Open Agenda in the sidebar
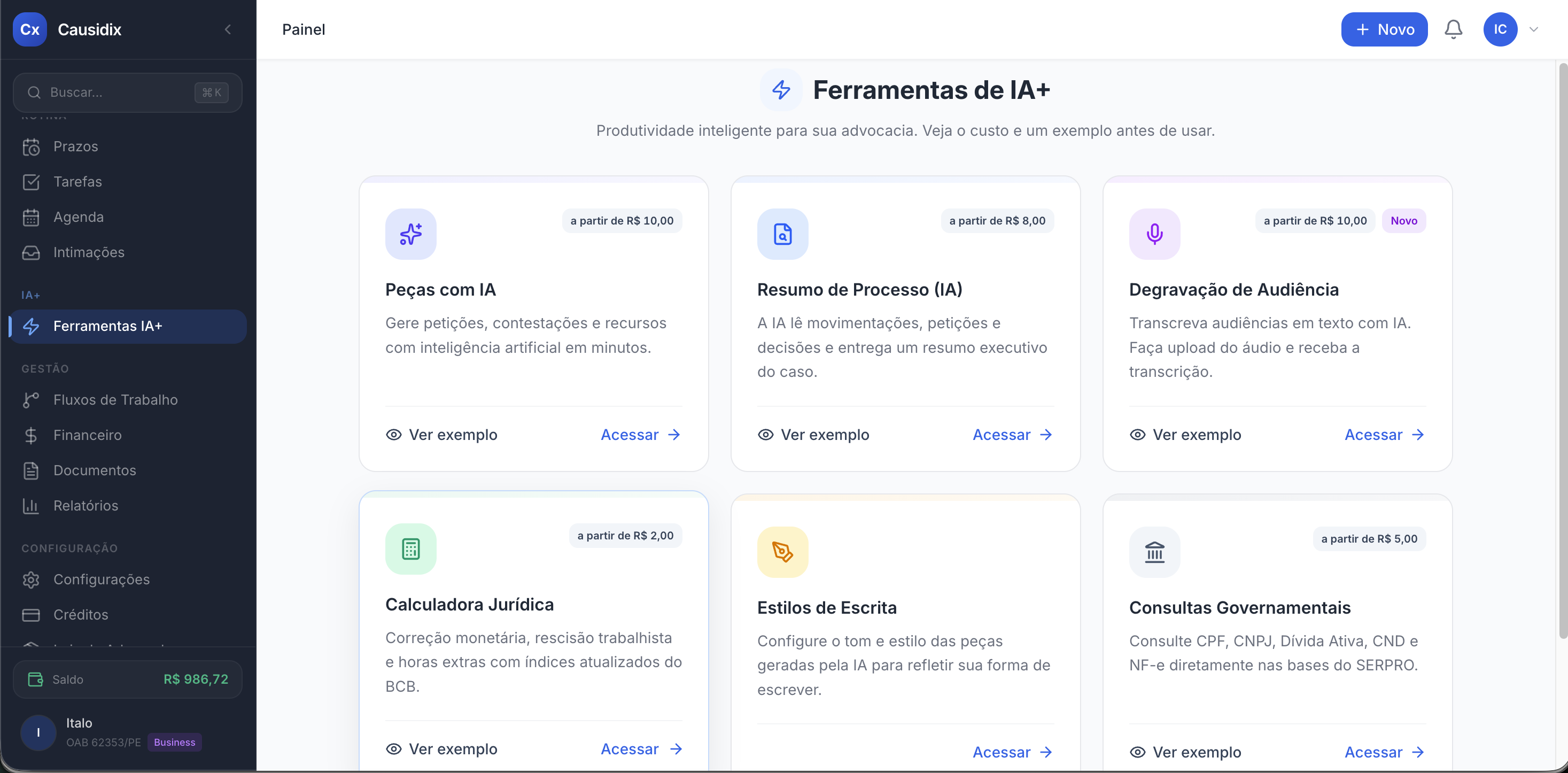This screenshot has width=1568, height=773. pyautogui.click(x=128, y=217)
